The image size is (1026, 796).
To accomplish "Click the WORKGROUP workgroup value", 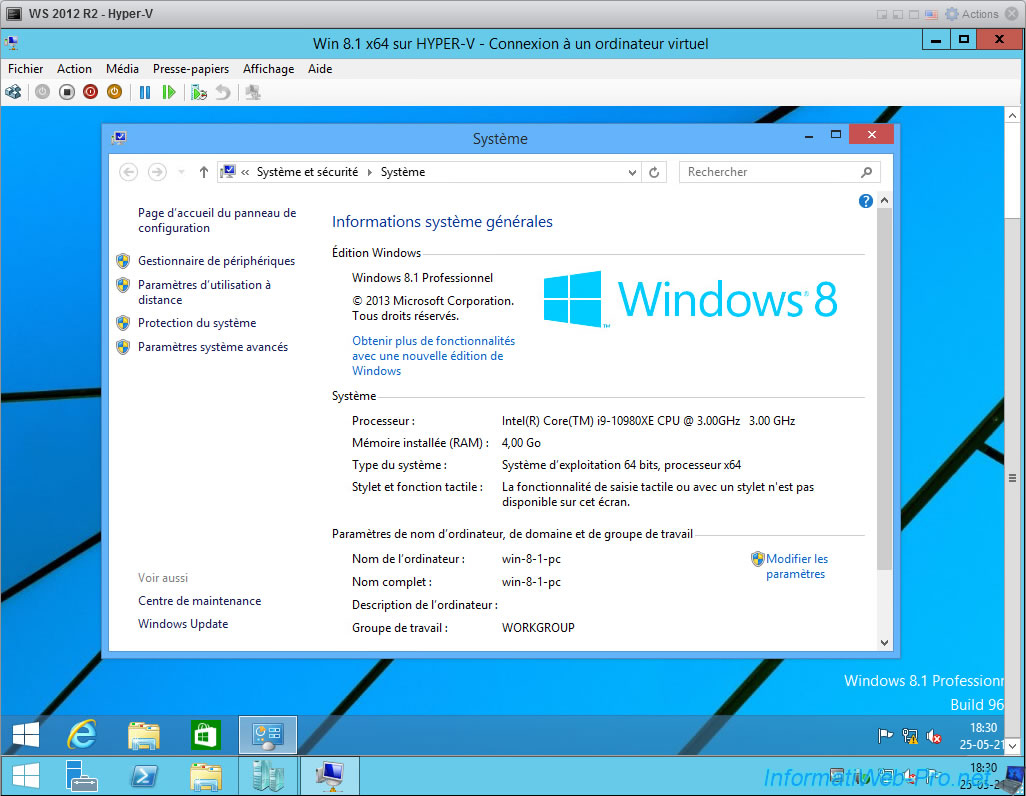I will point(538,628).
